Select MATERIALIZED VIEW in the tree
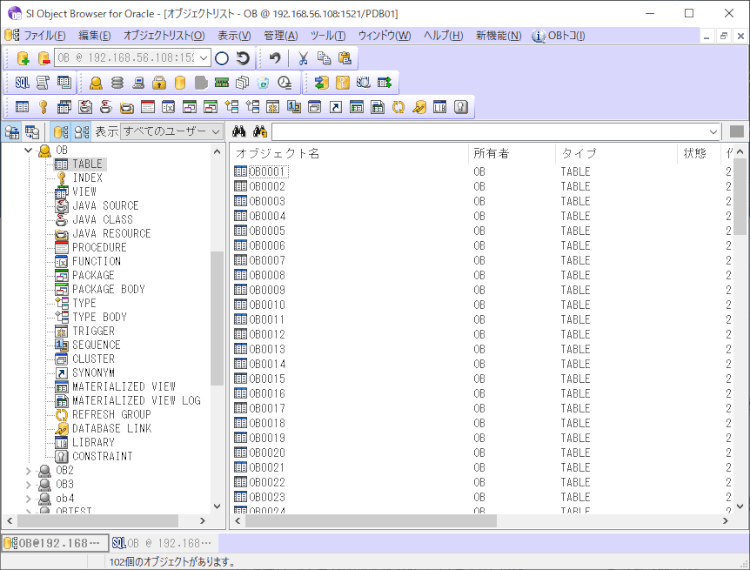Screen dimensions: 750x570 [123, 387]
